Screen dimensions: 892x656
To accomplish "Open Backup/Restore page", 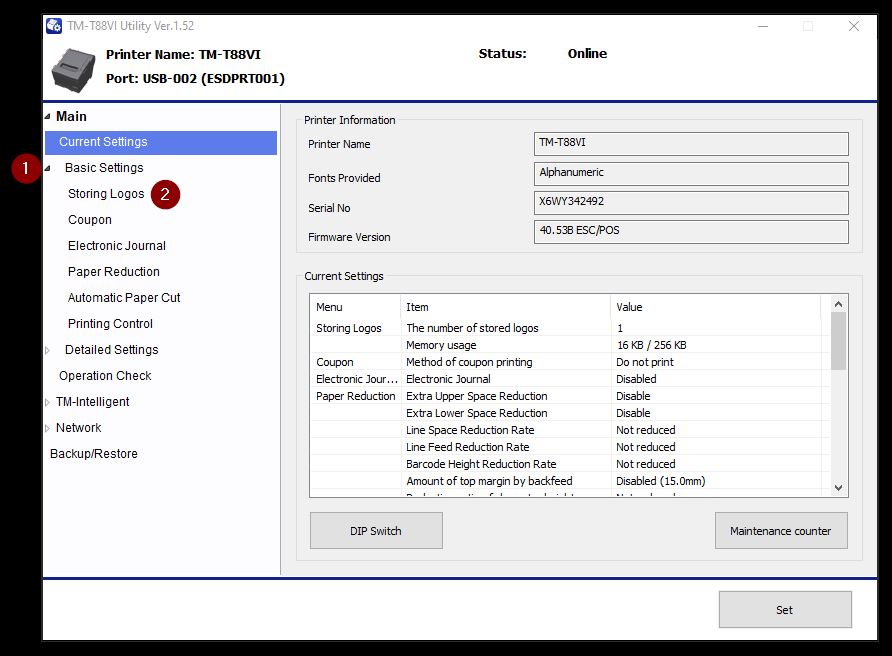I will tap(94, 454).
